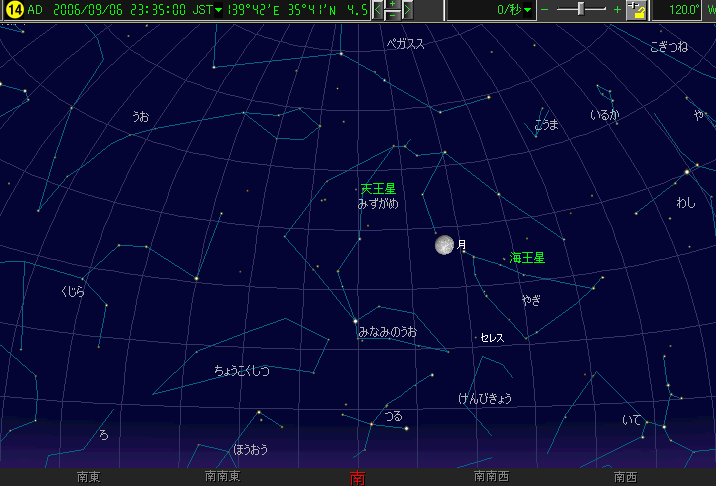The width and height of the screenshot is (716, 486).
Task: Click the step-back left arrow button
Action: pos(378,10)
